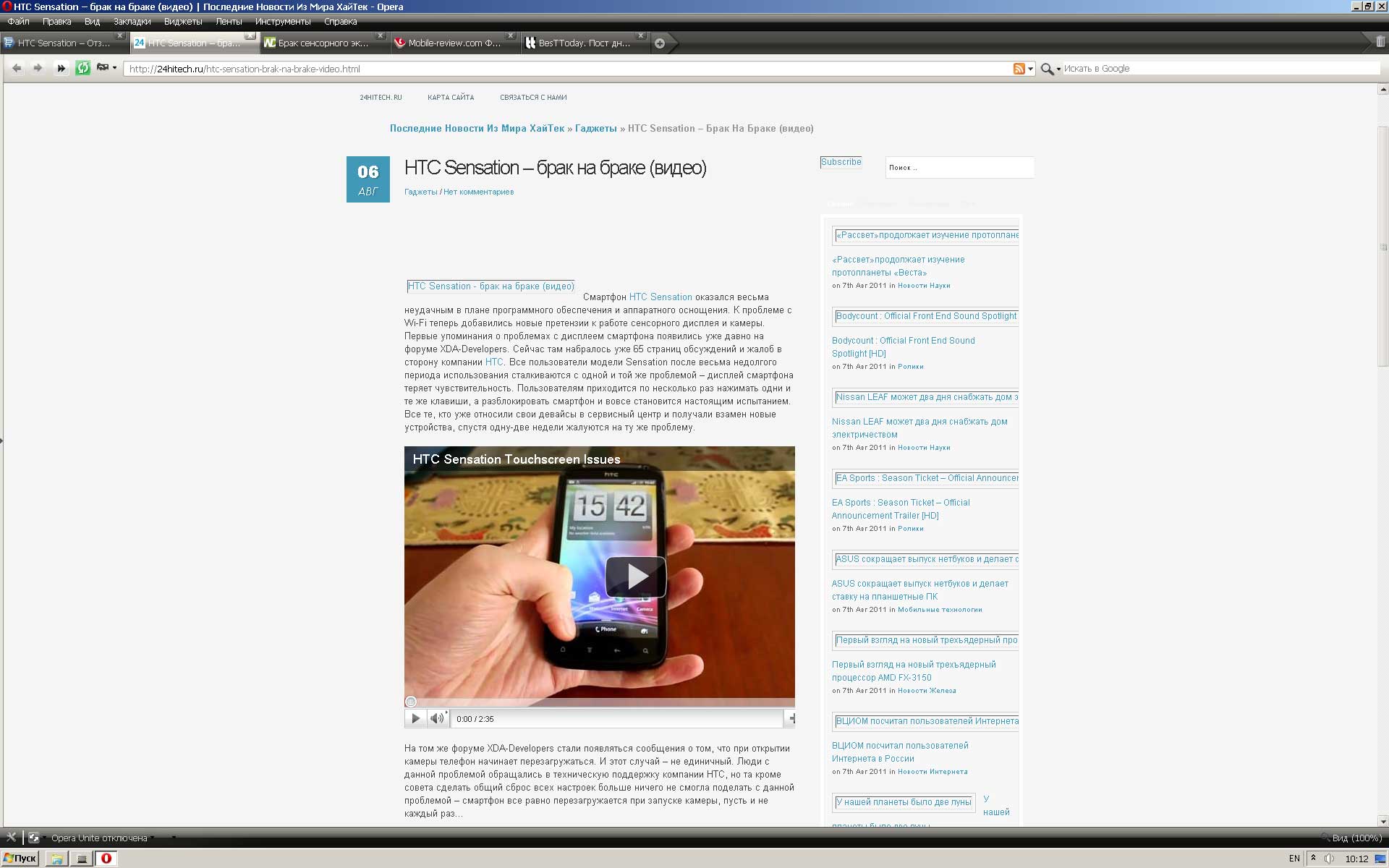Click the 24HITECH.RU nav link
The width and height of the screenshot is (1389, 868).
(x=381, y=98)
